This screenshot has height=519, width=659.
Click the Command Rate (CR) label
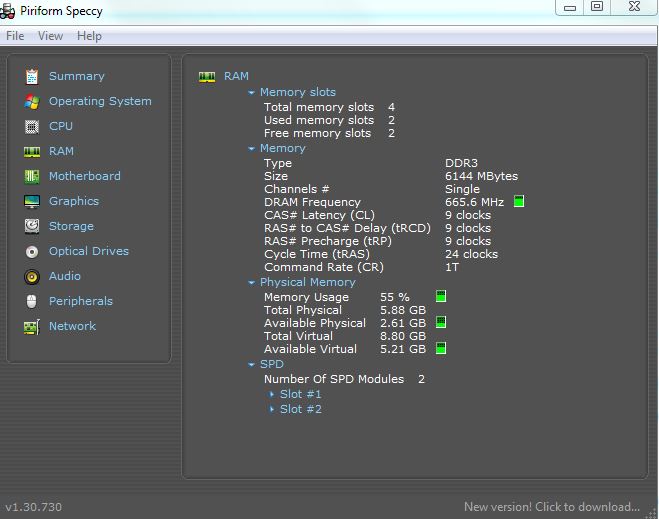324,267
